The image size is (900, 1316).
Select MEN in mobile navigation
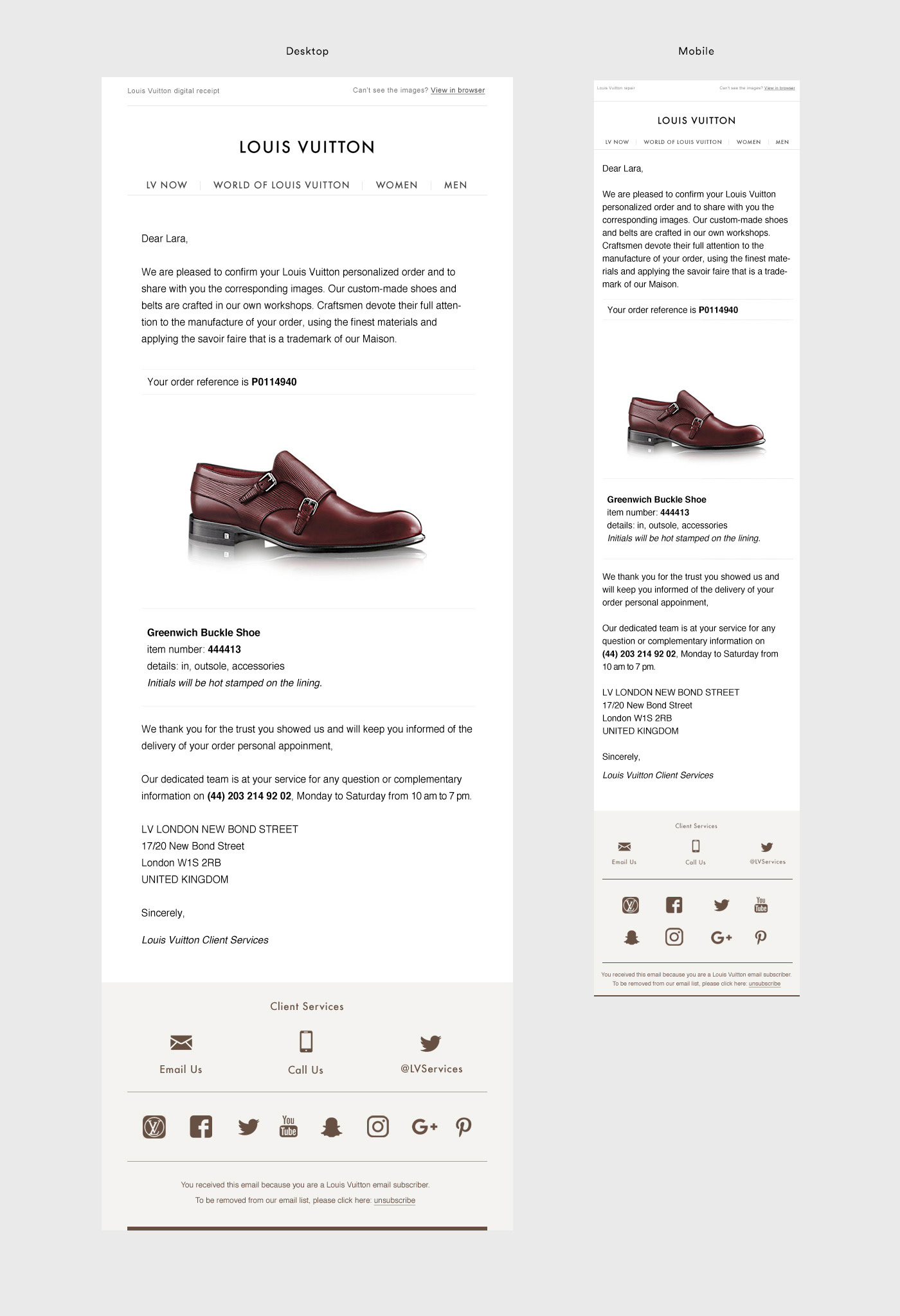click(x=782, y=142)
